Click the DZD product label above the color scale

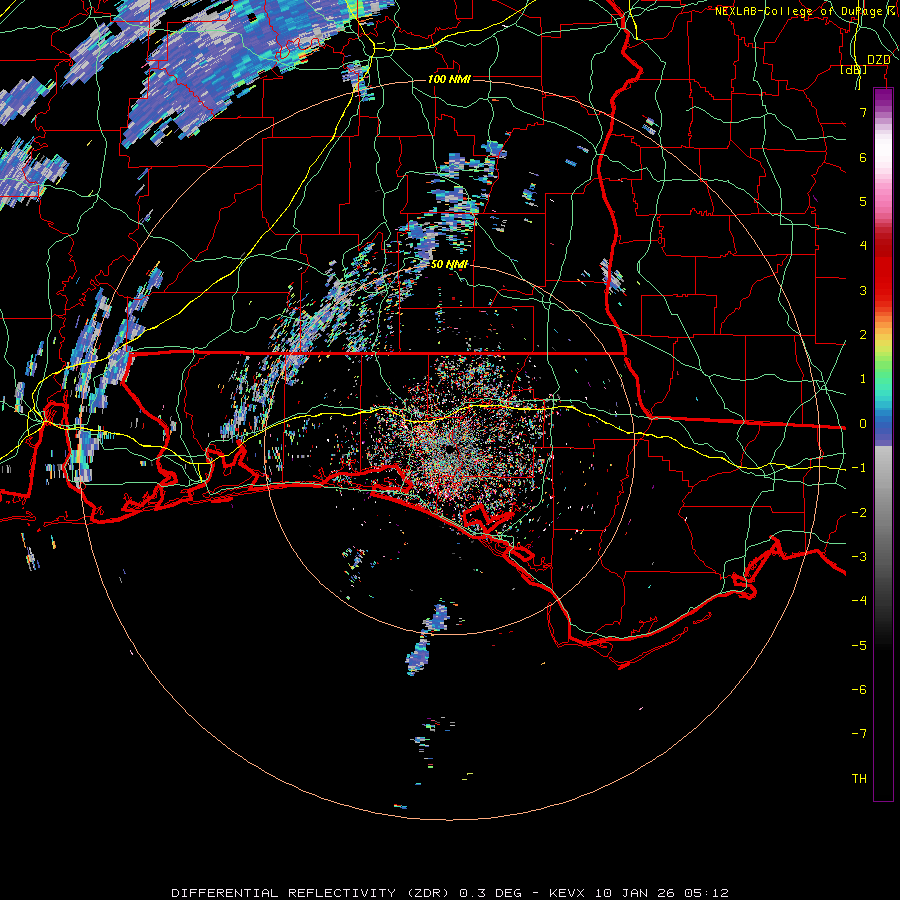point(879,60)
